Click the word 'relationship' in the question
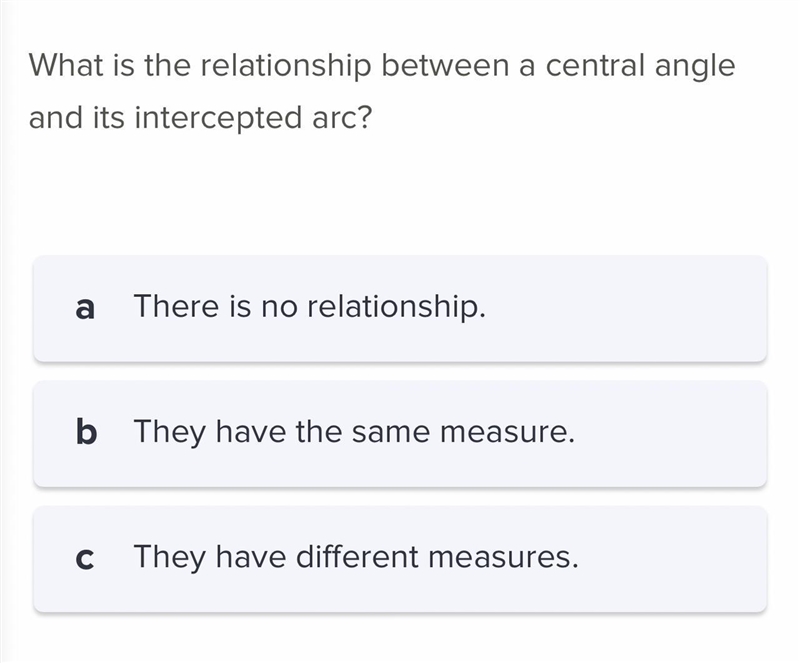This screenshot has height=663, width=800. (286, 66)
